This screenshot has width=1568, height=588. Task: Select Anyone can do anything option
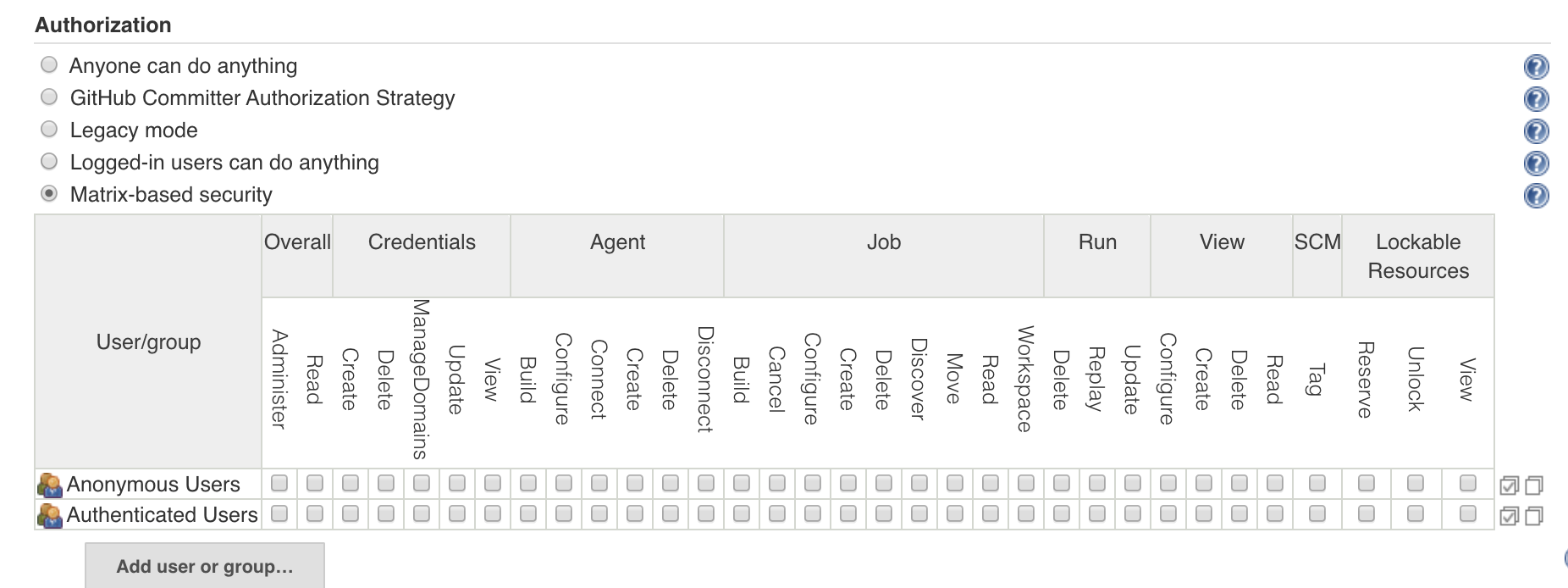pos(49,64)
